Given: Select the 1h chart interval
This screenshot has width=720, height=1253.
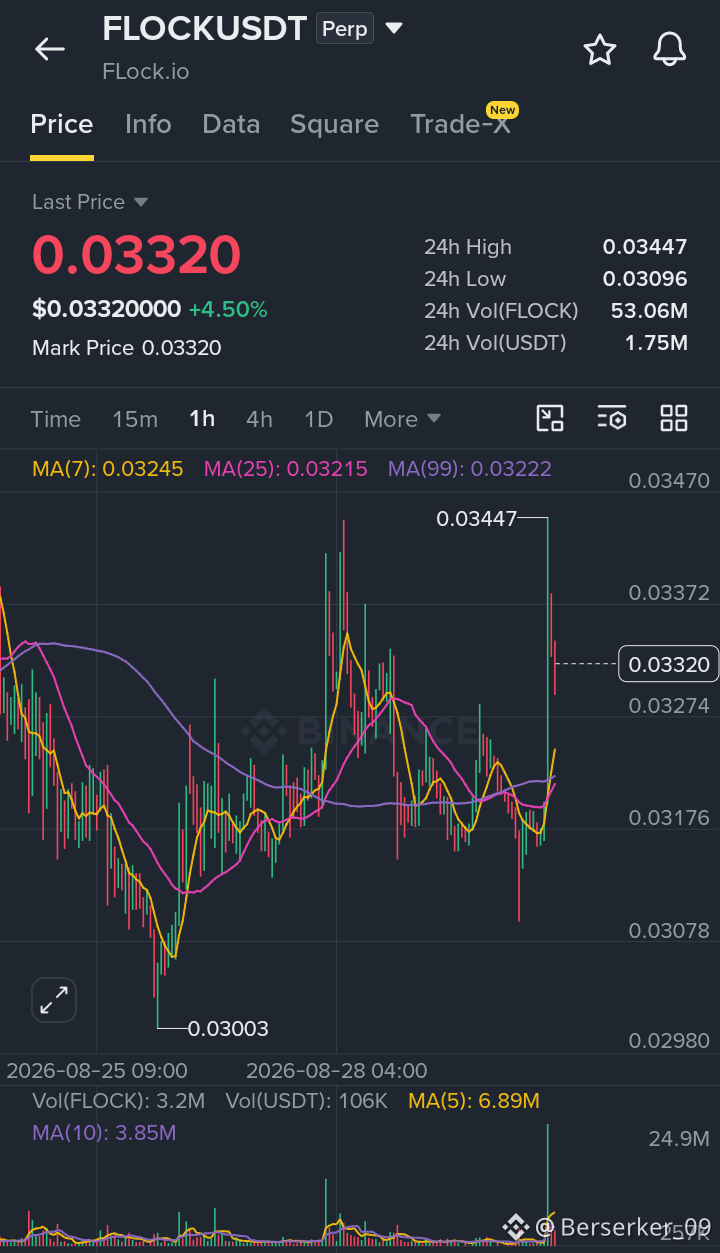Looking at the screenshot, I should pos(202,419).
